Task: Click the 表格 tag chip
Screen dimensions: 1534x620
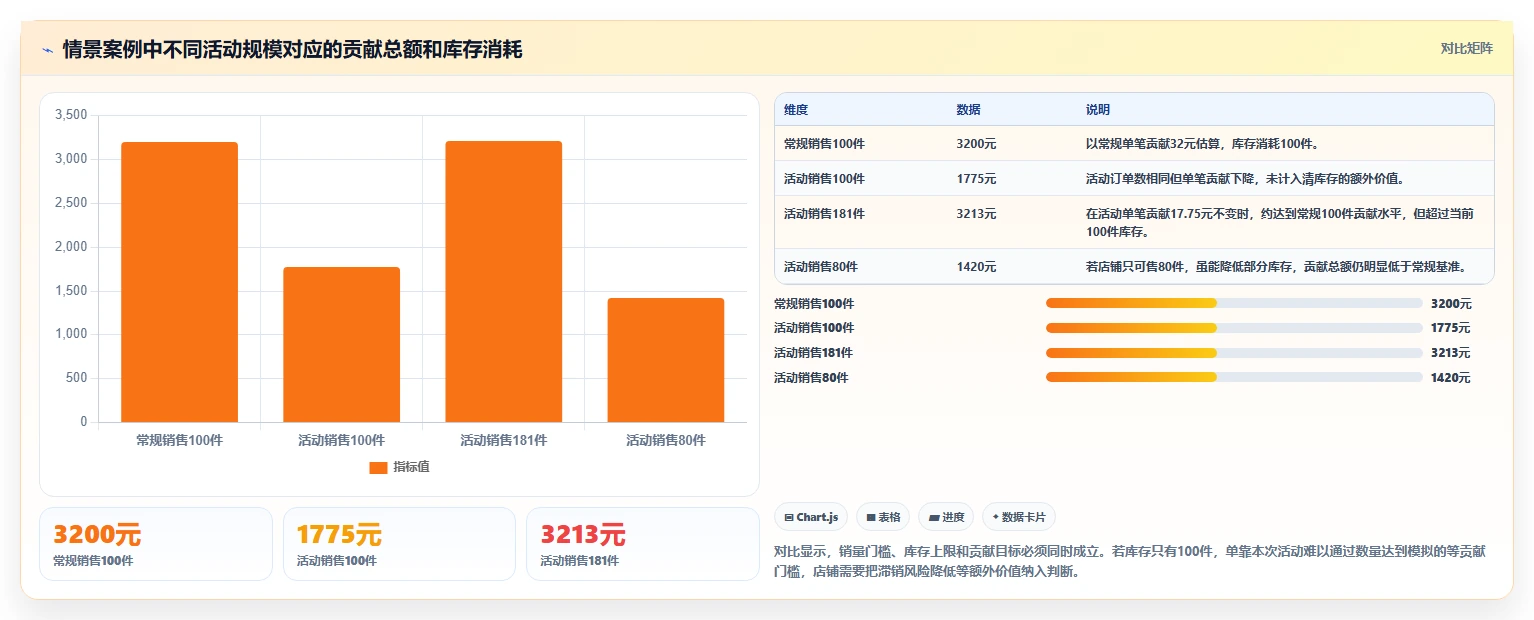Action: click(883, 517)
